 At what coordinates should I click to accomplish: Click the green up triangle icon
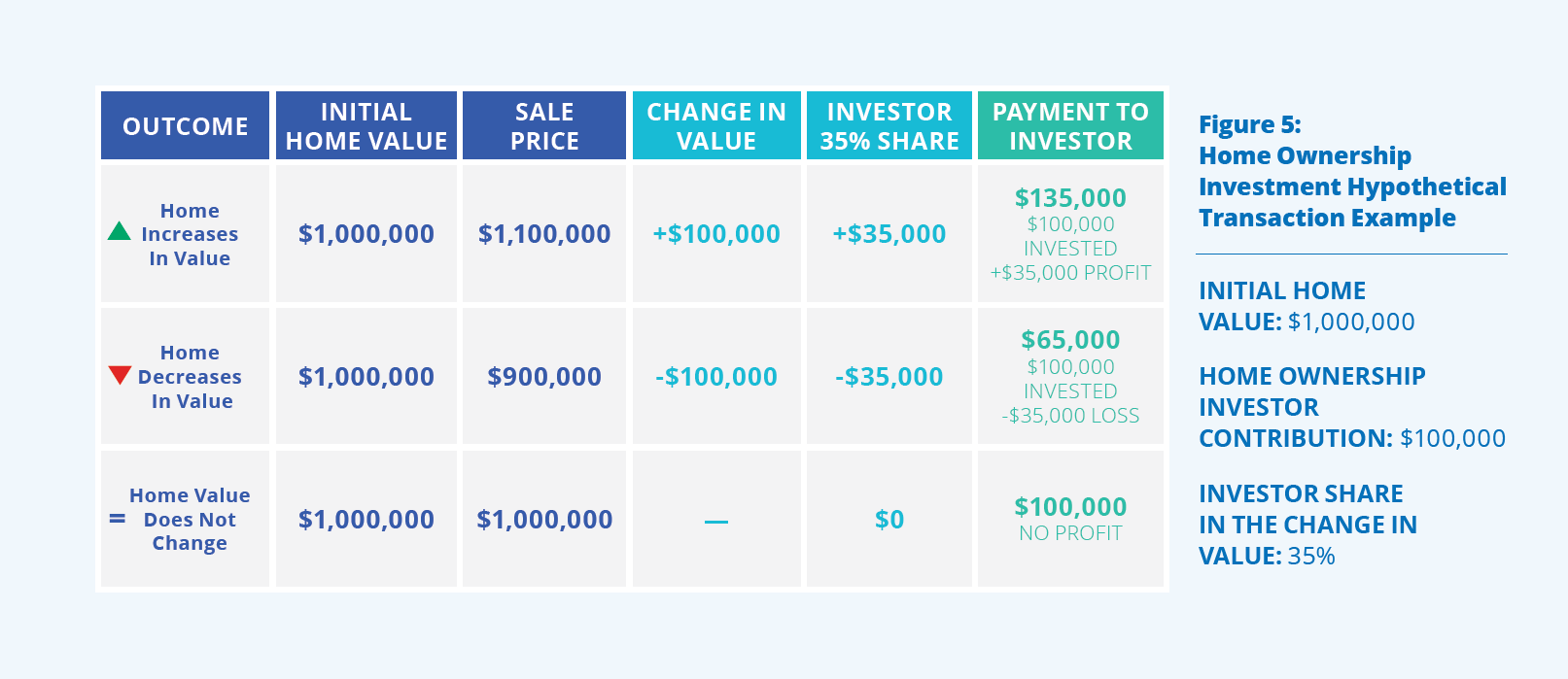coord(119,231)
